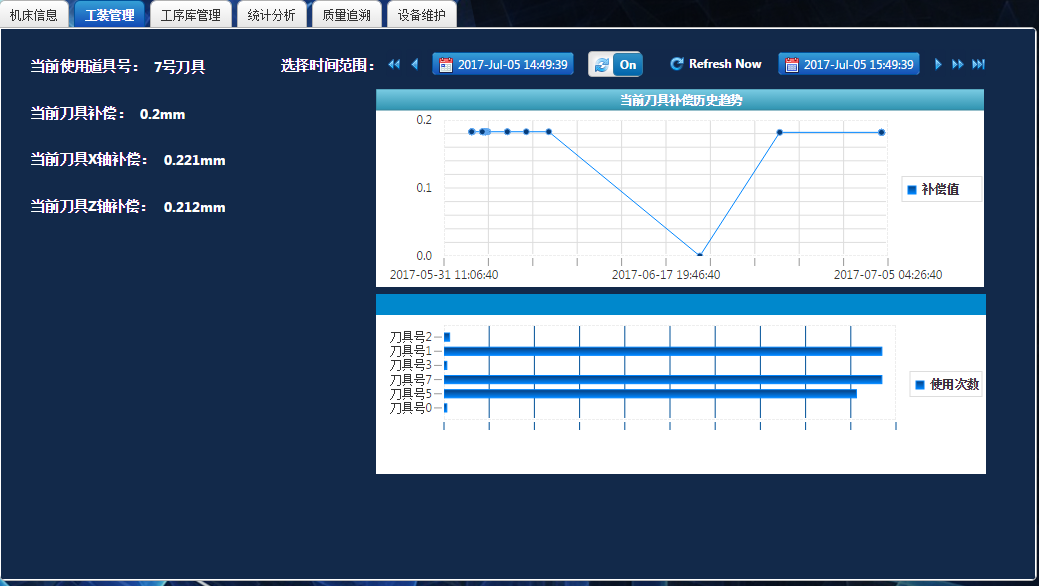
Task: Click the 刀具号7 usage bar
Action: (663, 380)
